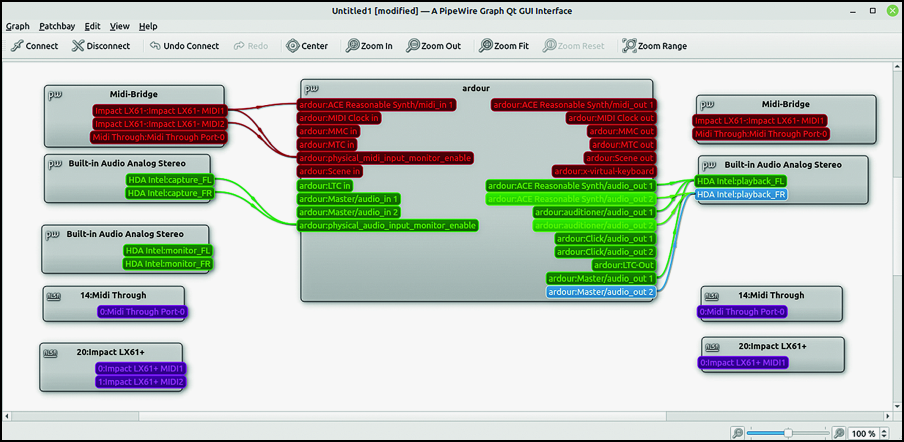The image size is (904, 442).
Task: Click pw icon of node holding playback_FL port
Action: [709, 165]
